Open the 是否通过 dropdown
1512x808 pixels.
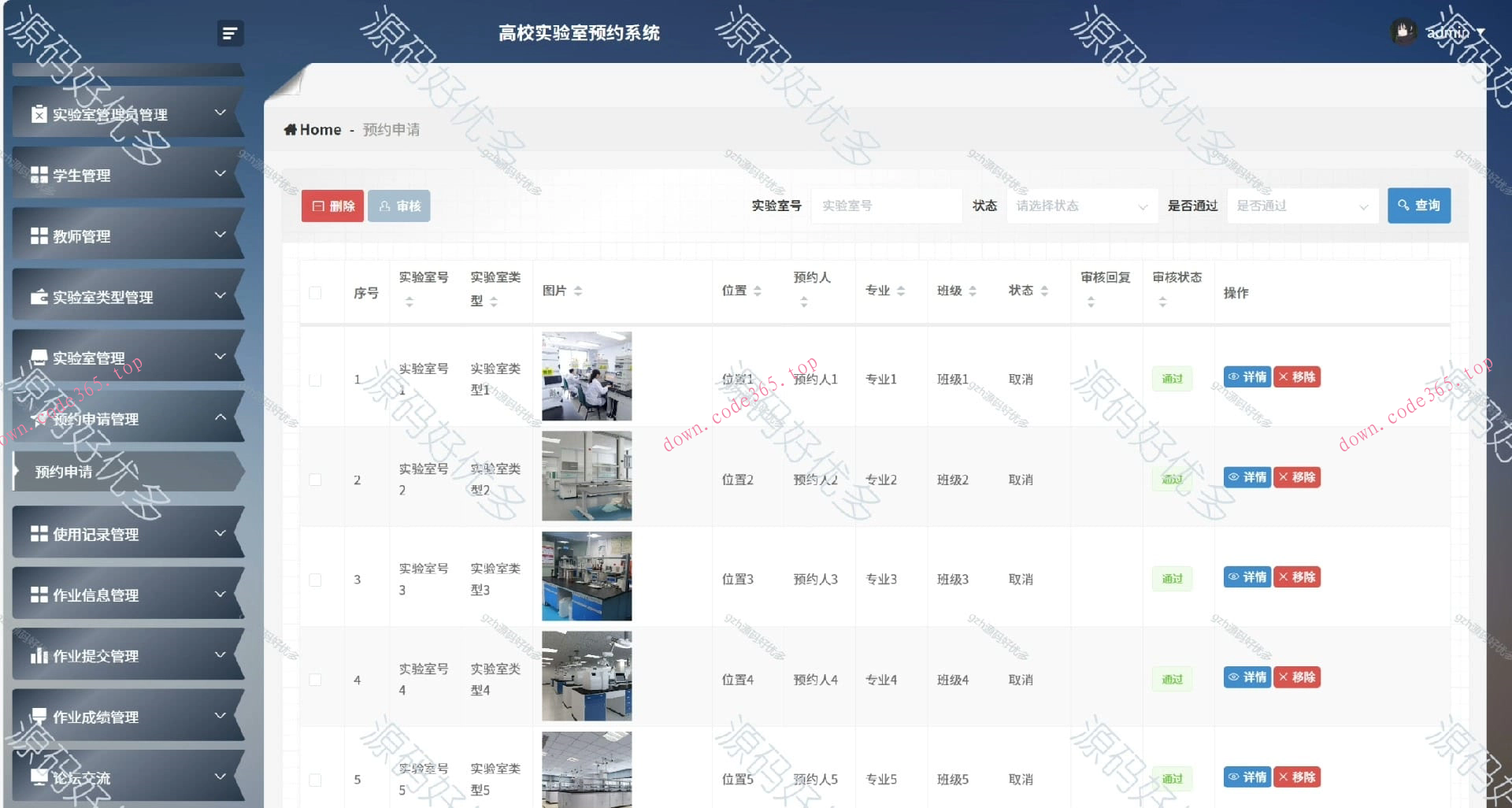[x=1303, y=206]
